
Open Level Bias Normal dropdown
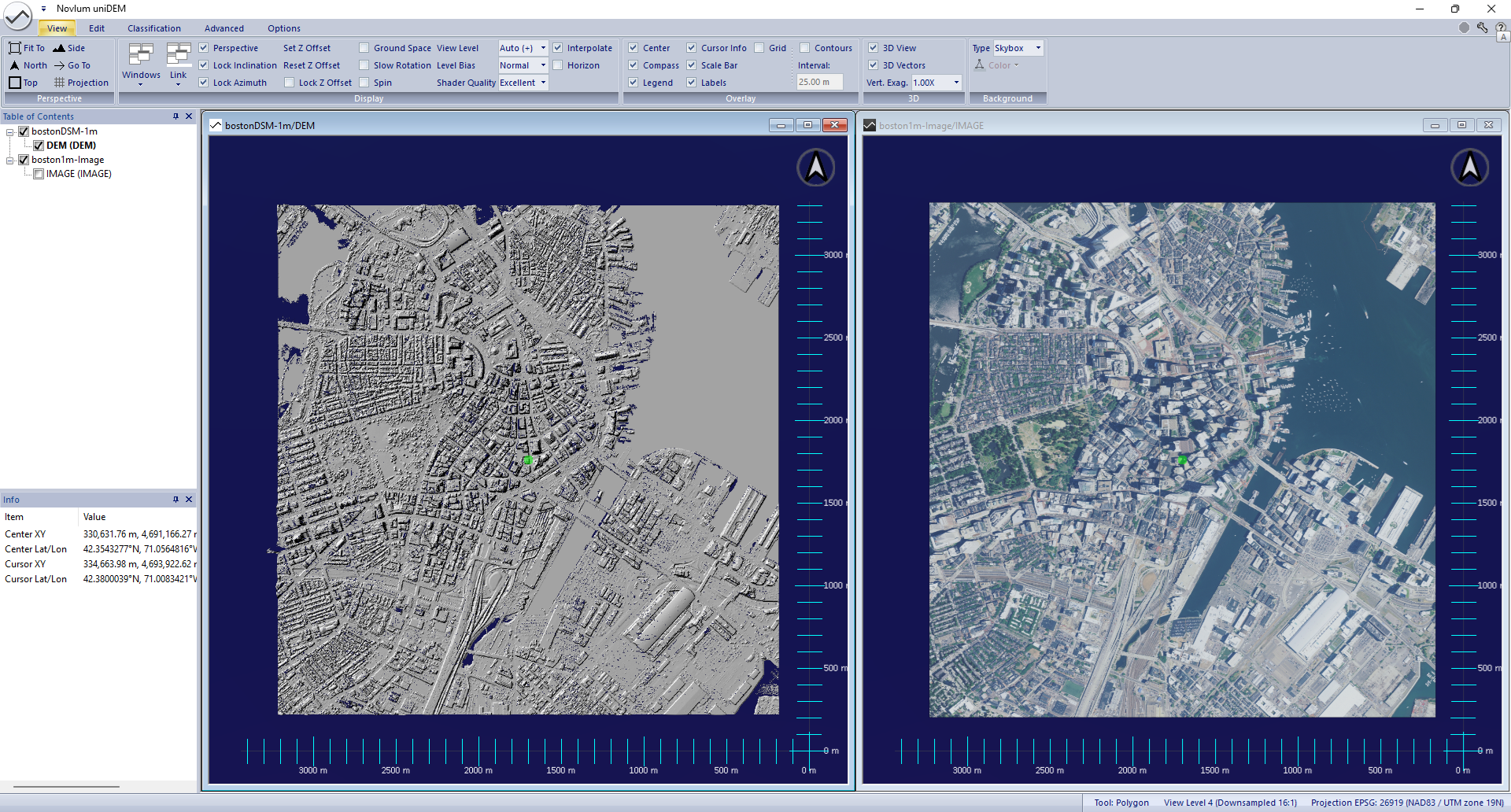(523, 65)
